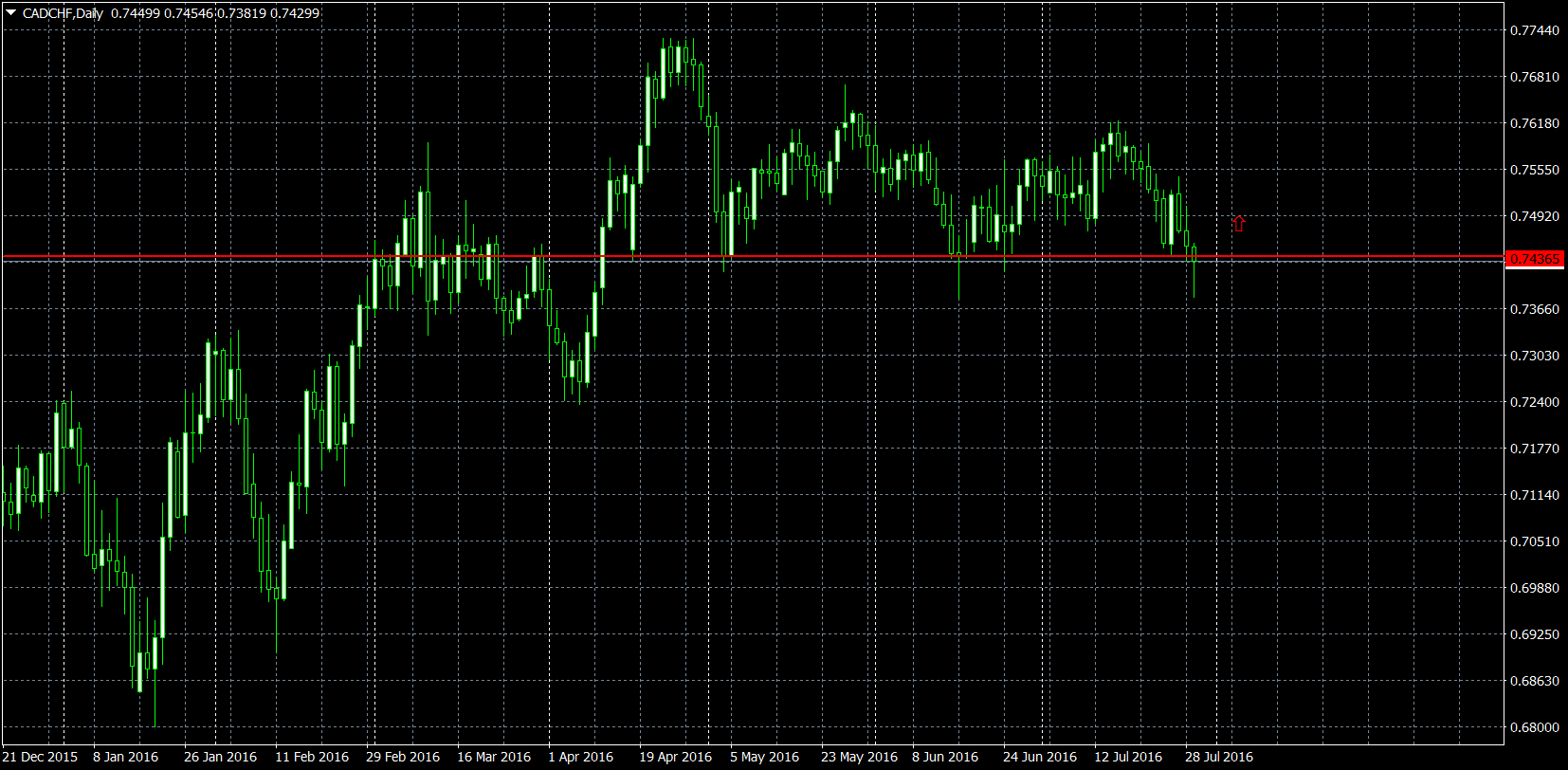Click the CADCHF,Daily chart title text
This screenshot has height=770, width=1568.
click(63, 13)
